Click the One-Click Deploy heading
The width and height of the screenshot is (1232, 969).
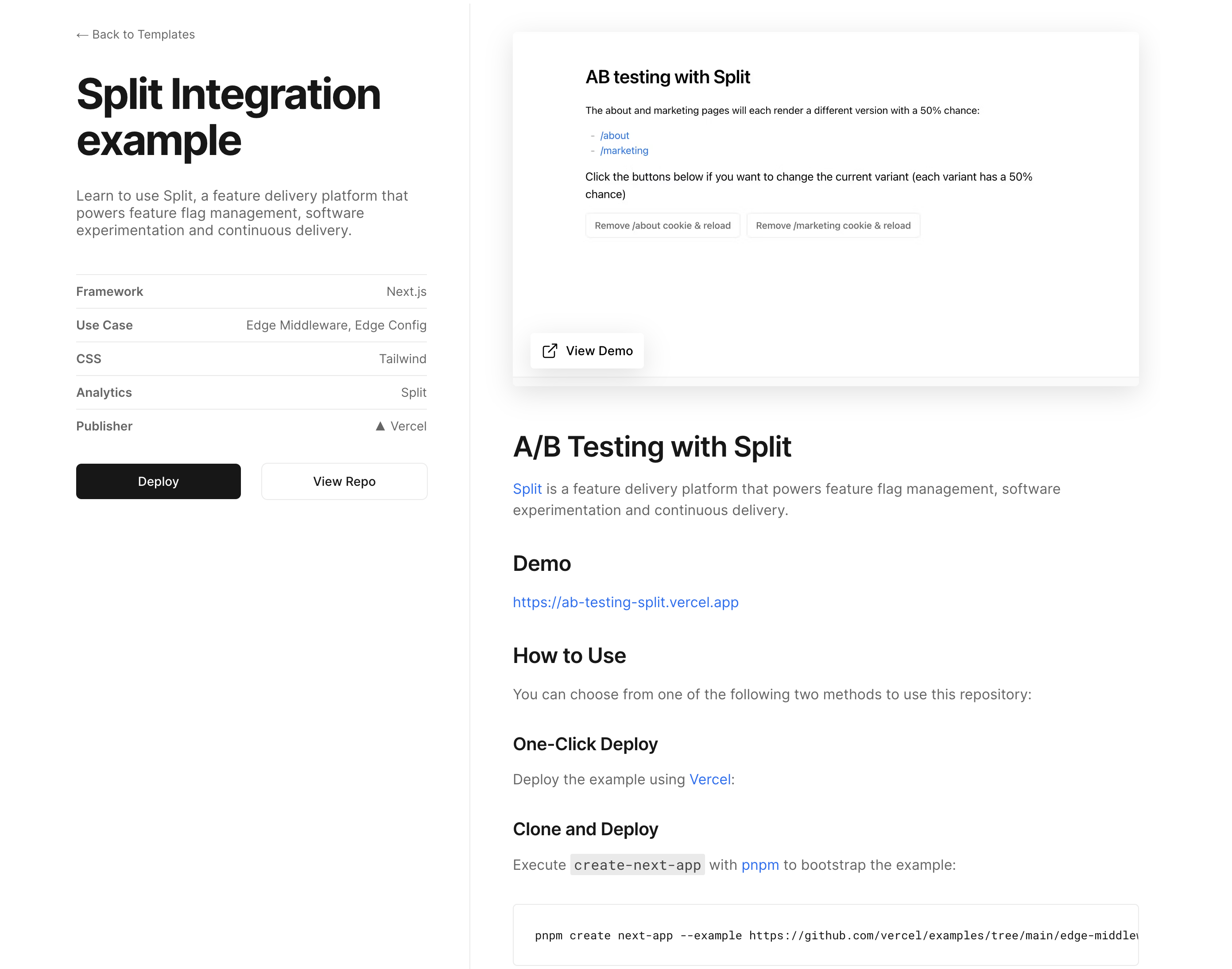click(x=585, y=744)
